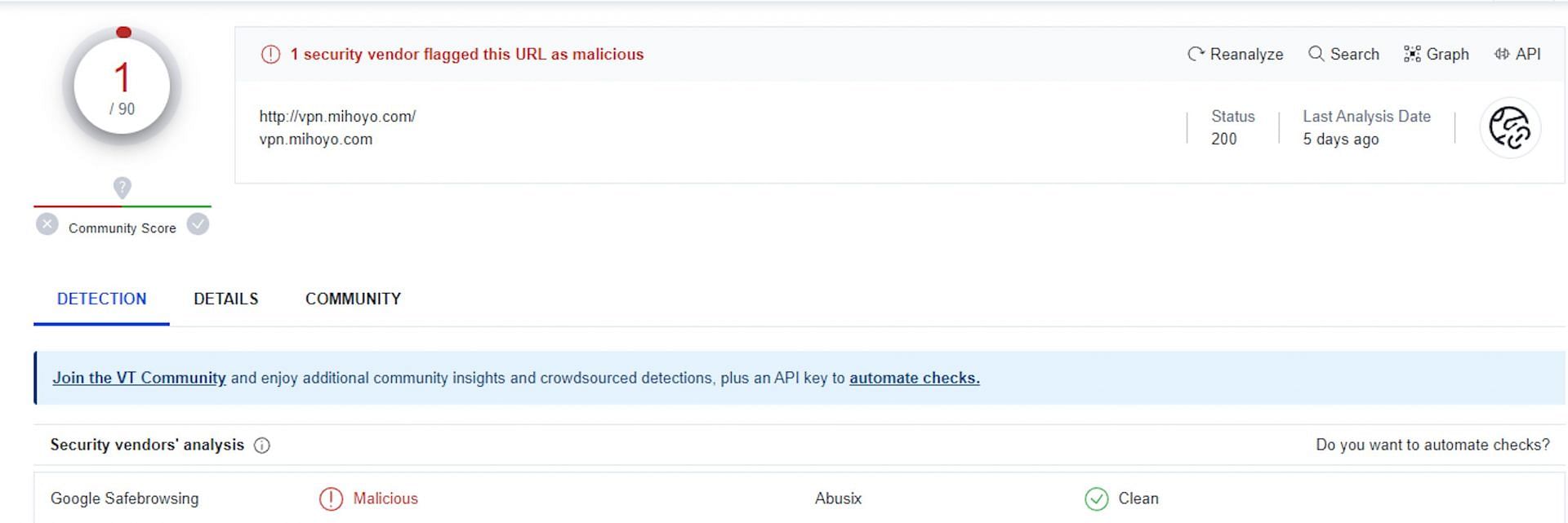Image resolution: width=1568 pixels, height=523 pixels.
Task: Open the Search option
Action: pyautogui.click(x=1343, y=54)
